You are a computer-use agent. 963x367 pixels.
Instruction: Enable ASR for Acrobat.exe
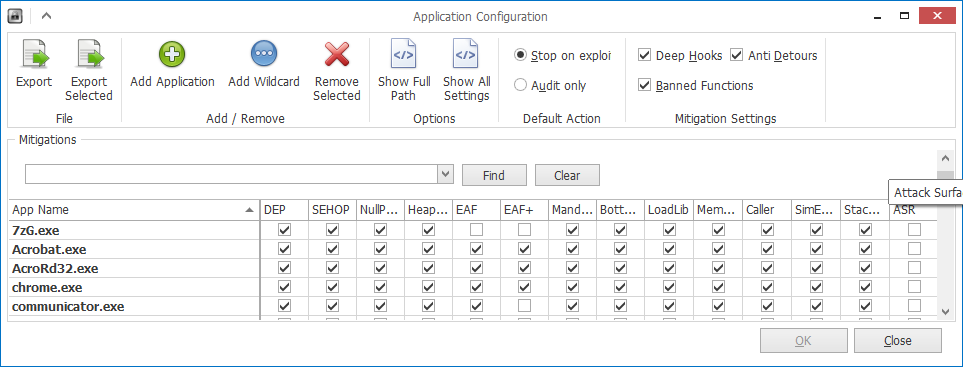[914, 249]
